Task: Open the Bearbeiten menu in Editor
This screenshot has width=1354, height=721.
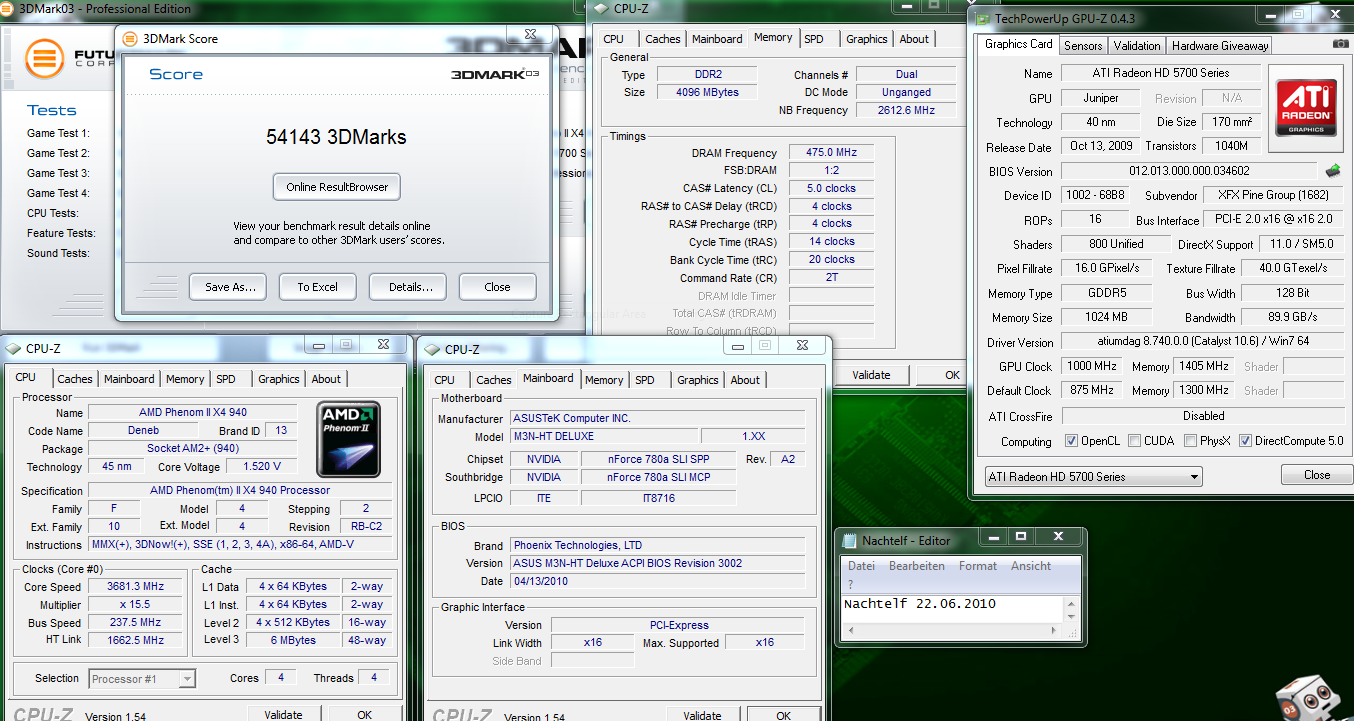Action: (x=917, y=566)
